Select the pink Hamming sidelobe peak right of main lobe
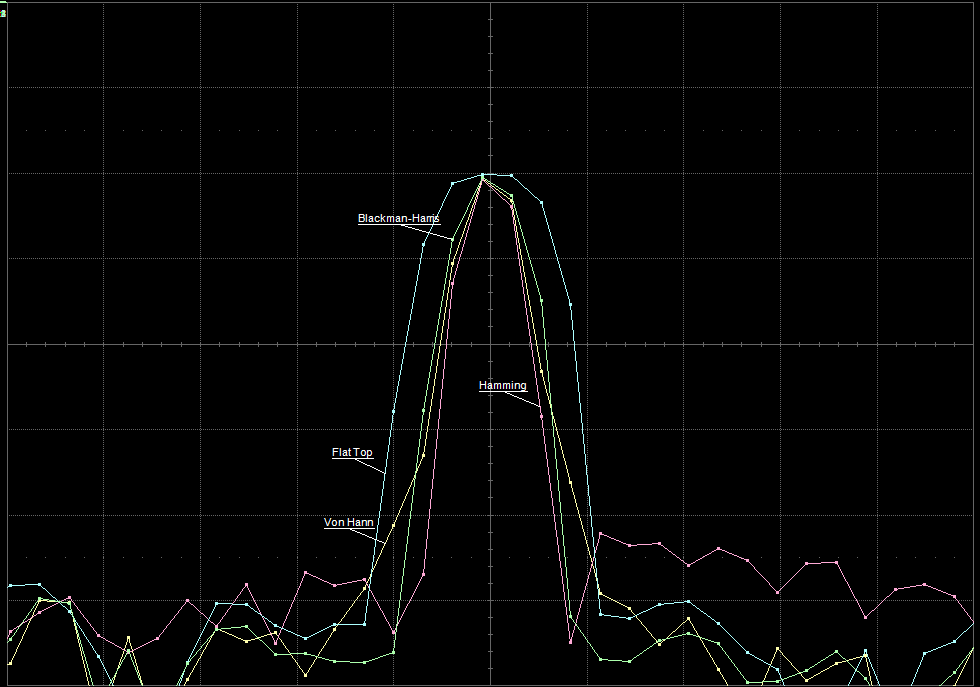The width and height of the screenshot is (980, 687). [x=600, y=533]
